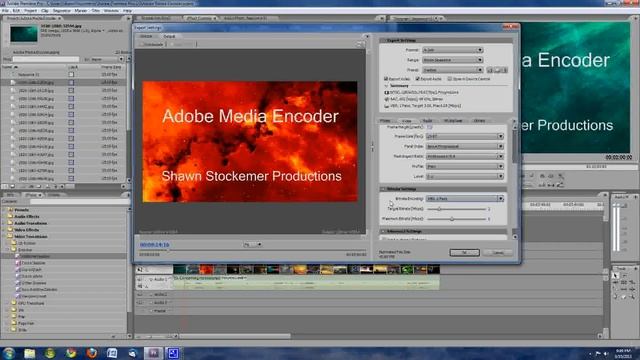
Task: Open Firefox from the taskbar
Action: click(x=91, y=353)
